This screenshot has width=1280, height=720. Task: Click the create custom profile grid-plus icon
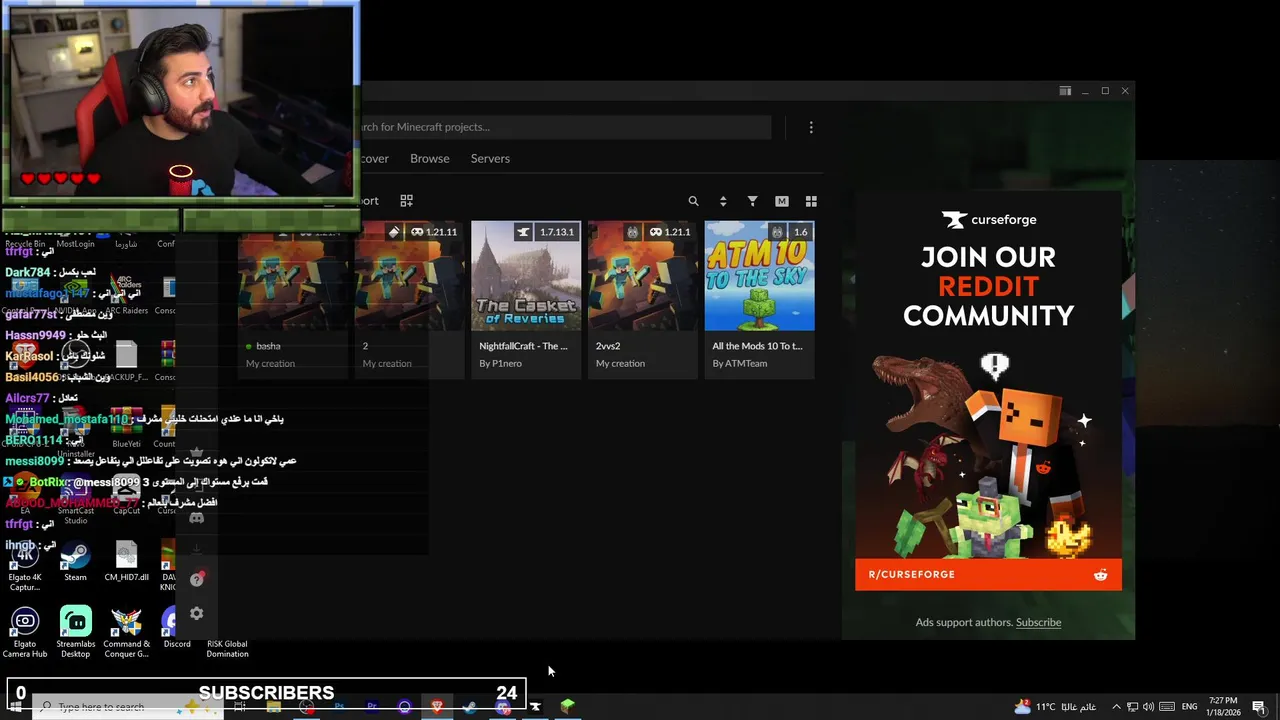click(406, 201)
